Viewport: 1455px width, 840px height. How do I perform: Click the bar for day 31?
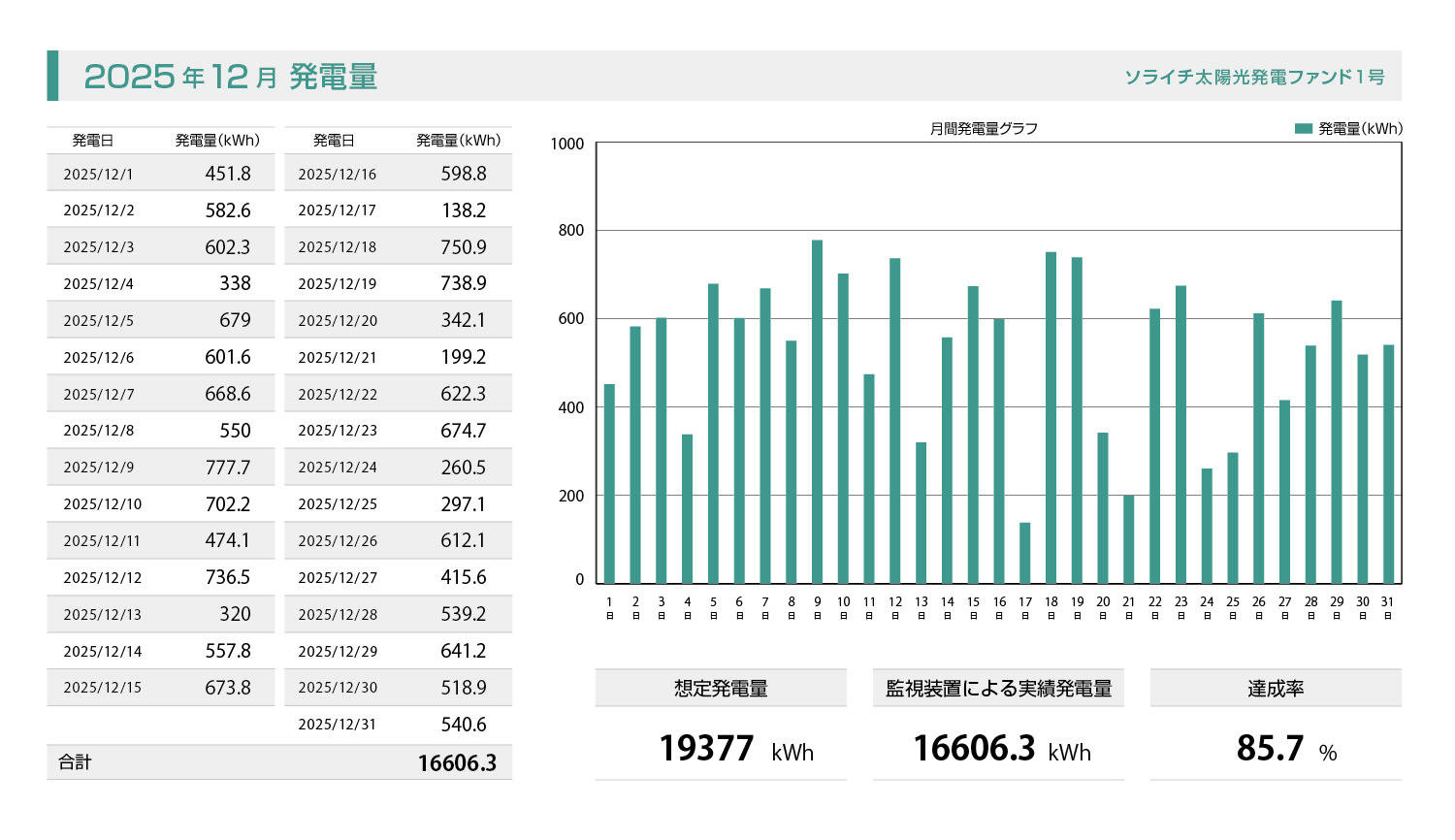[x=1388, y=464]
